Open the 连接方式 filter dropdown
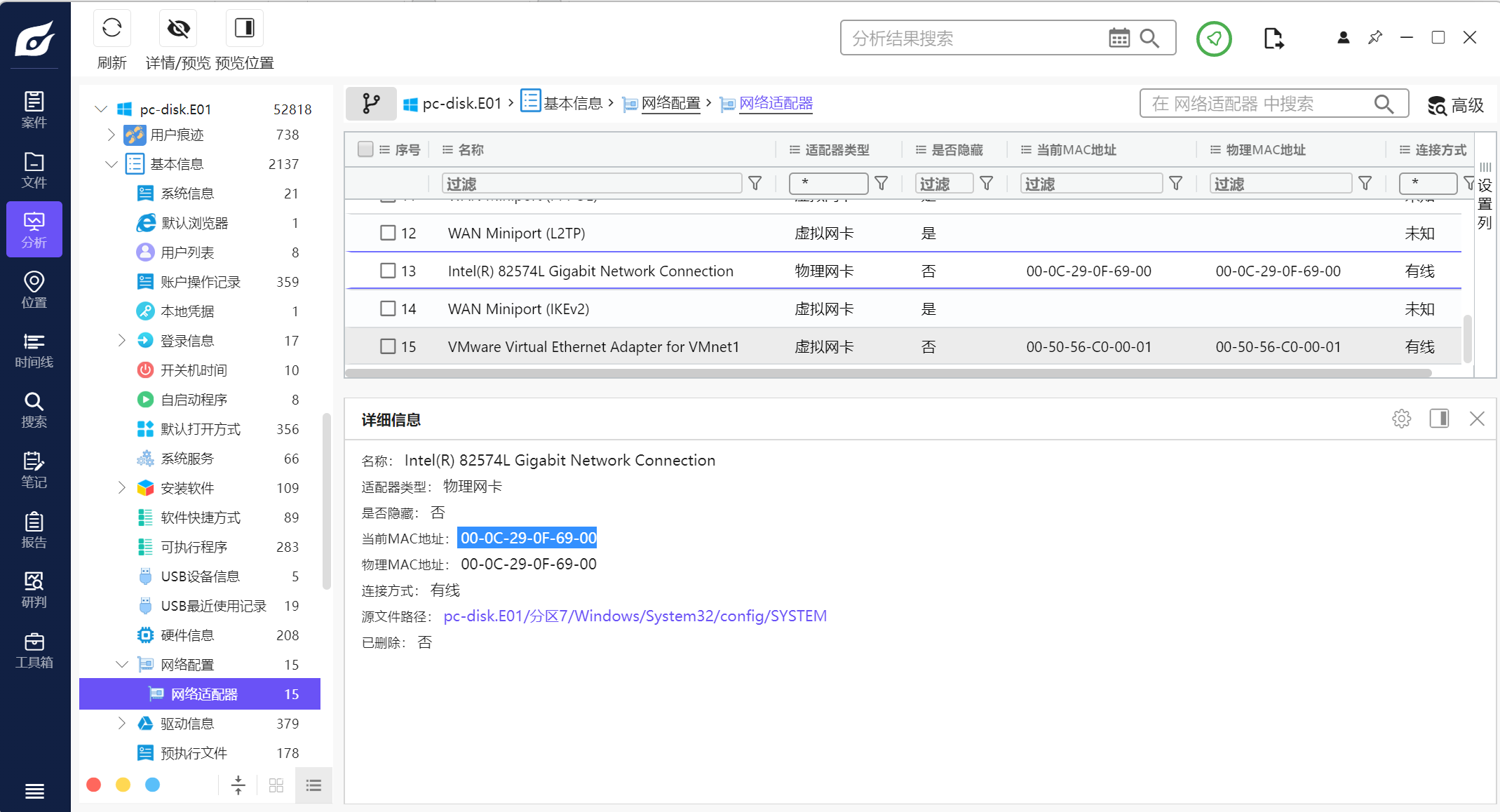The width and height of the screenshot is (1500, 812). (1428, 184)
